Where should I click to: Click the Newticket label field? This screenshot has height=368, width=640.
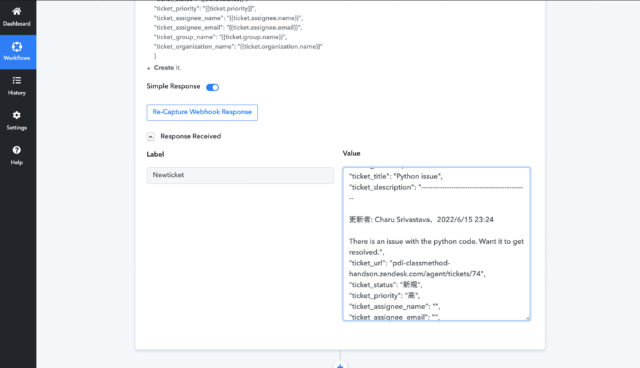[240, 175]
